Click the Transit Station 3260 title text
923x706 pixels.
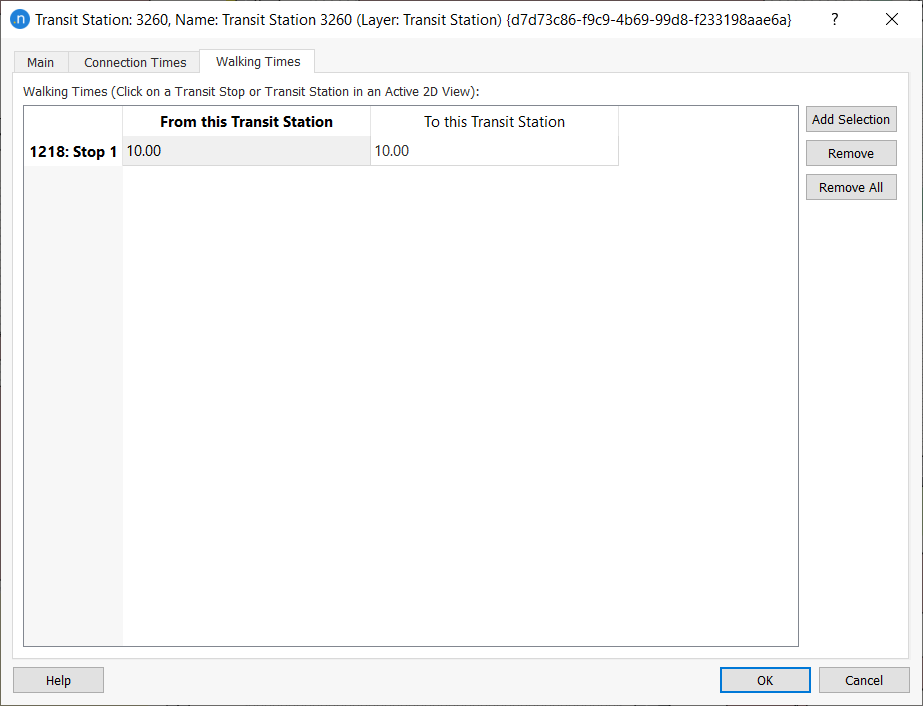click(300, 19)
